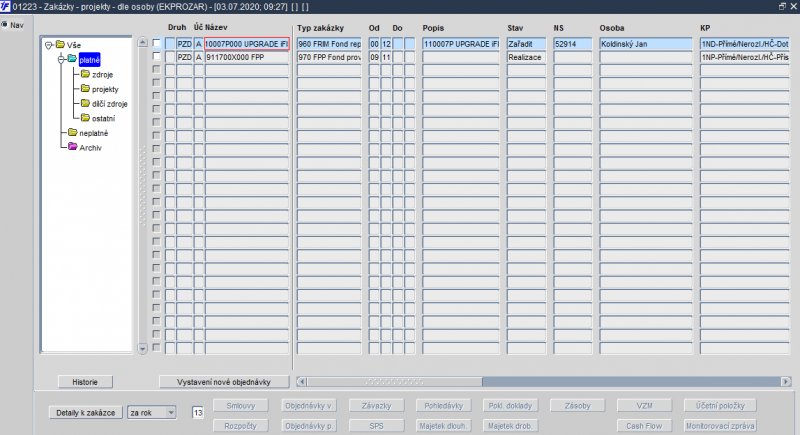Click the Historie button
This screenshot has width=800, height=435.
tap(85, 381)
